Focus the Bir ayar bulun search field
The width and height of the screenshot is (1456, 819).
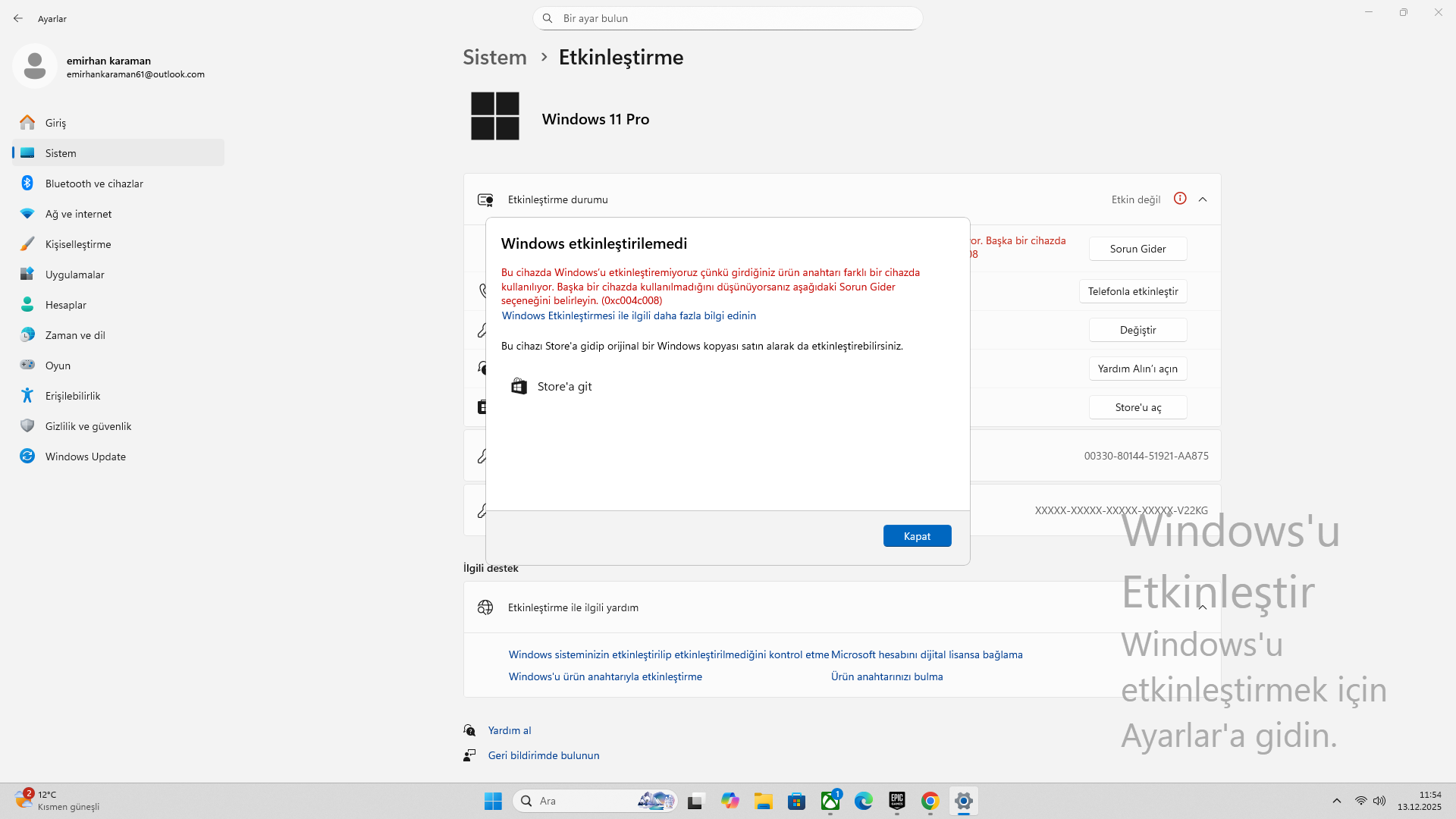[x=728, y=18]
